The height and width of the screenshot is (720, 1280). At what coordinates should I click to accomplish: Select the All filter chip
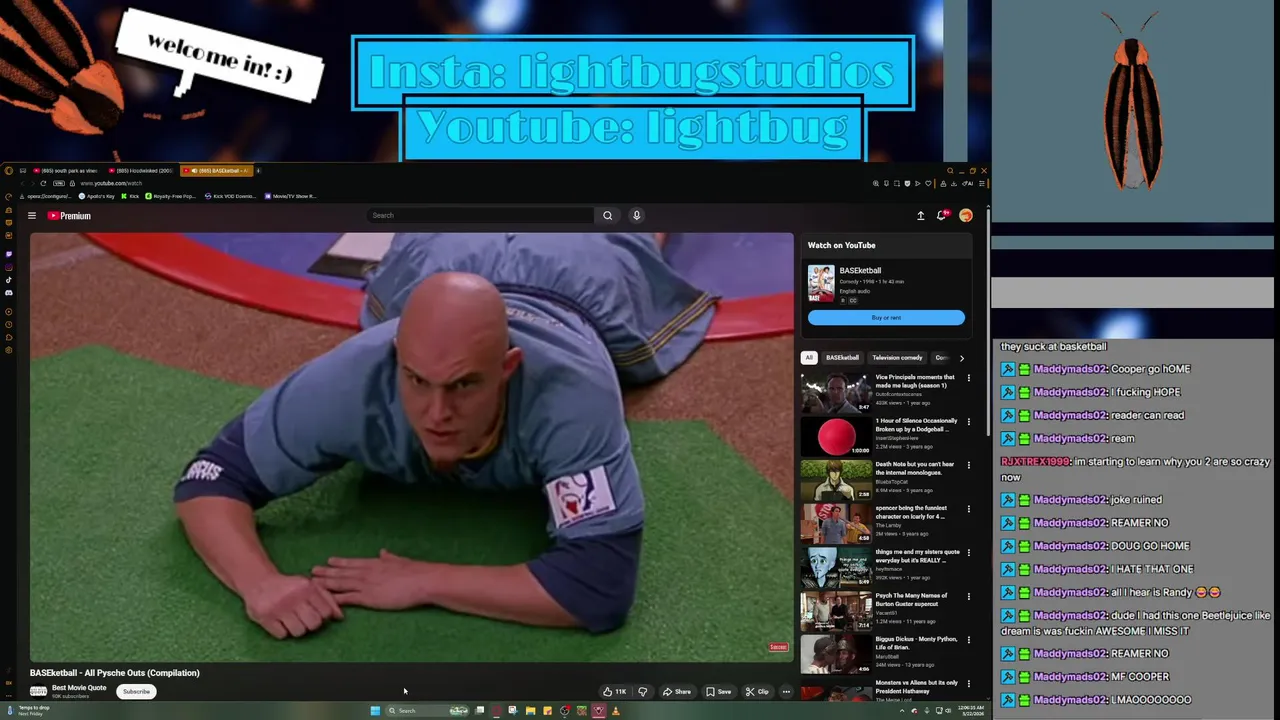(809, 357)
